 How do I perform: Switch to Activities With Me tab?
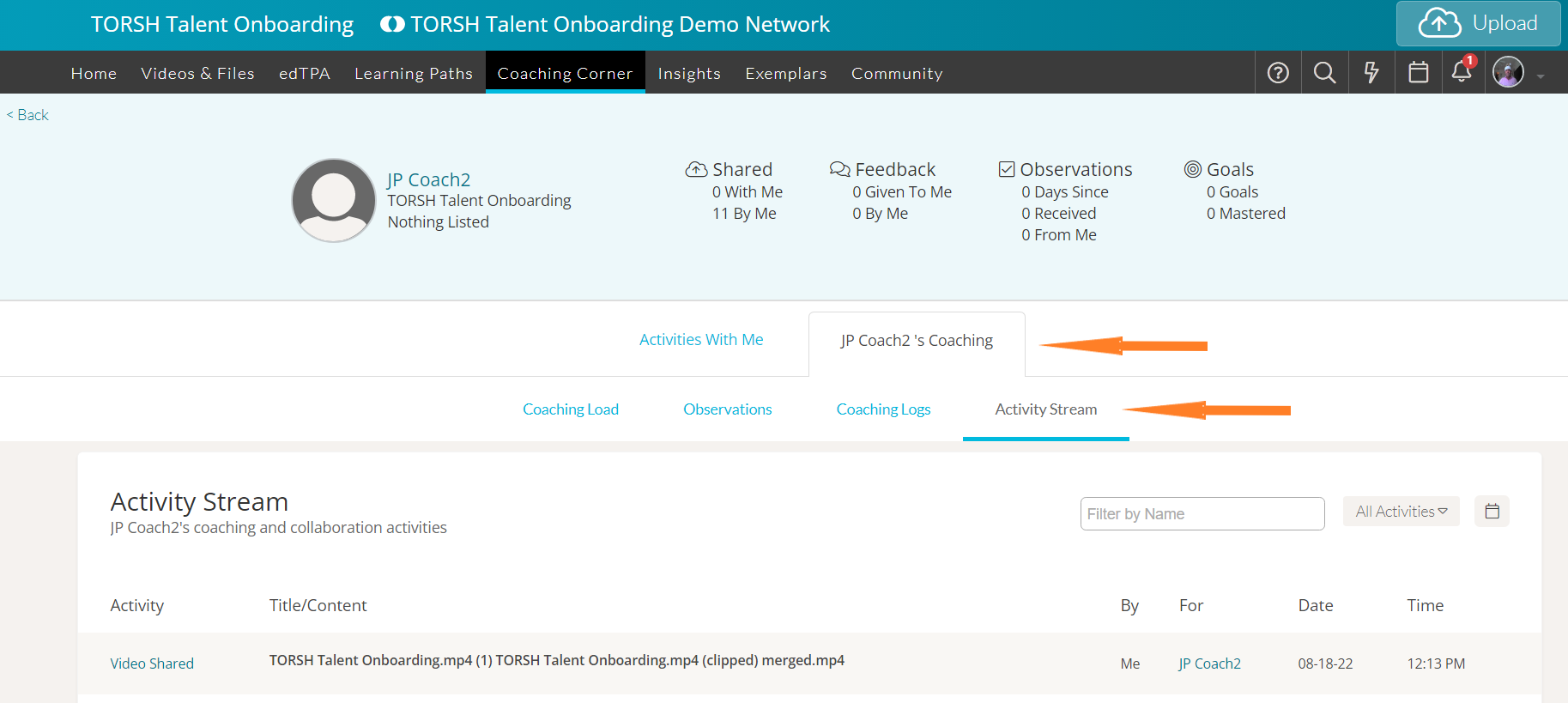[701, 340]
